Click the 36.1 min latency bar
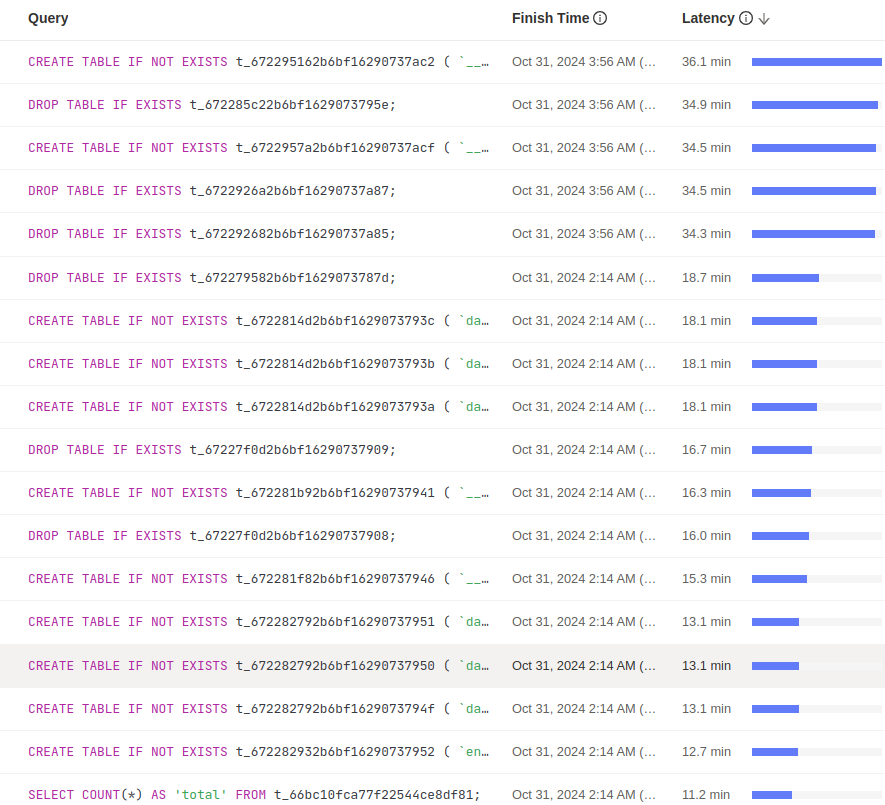 (816, 61)
